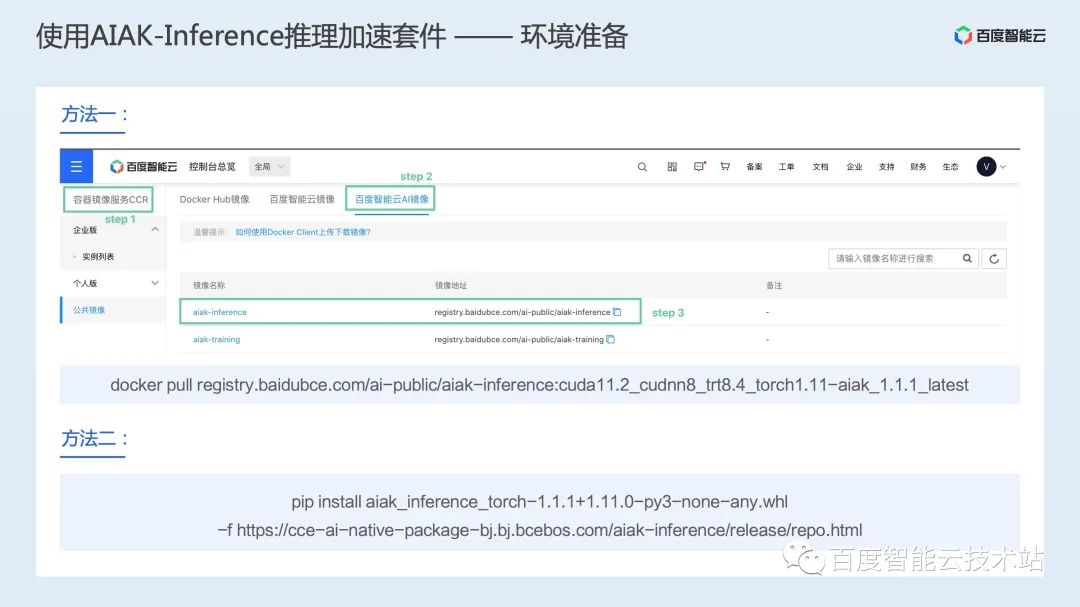
Task: Open the aiak-inference image link
Action: (x=220, y=312)
